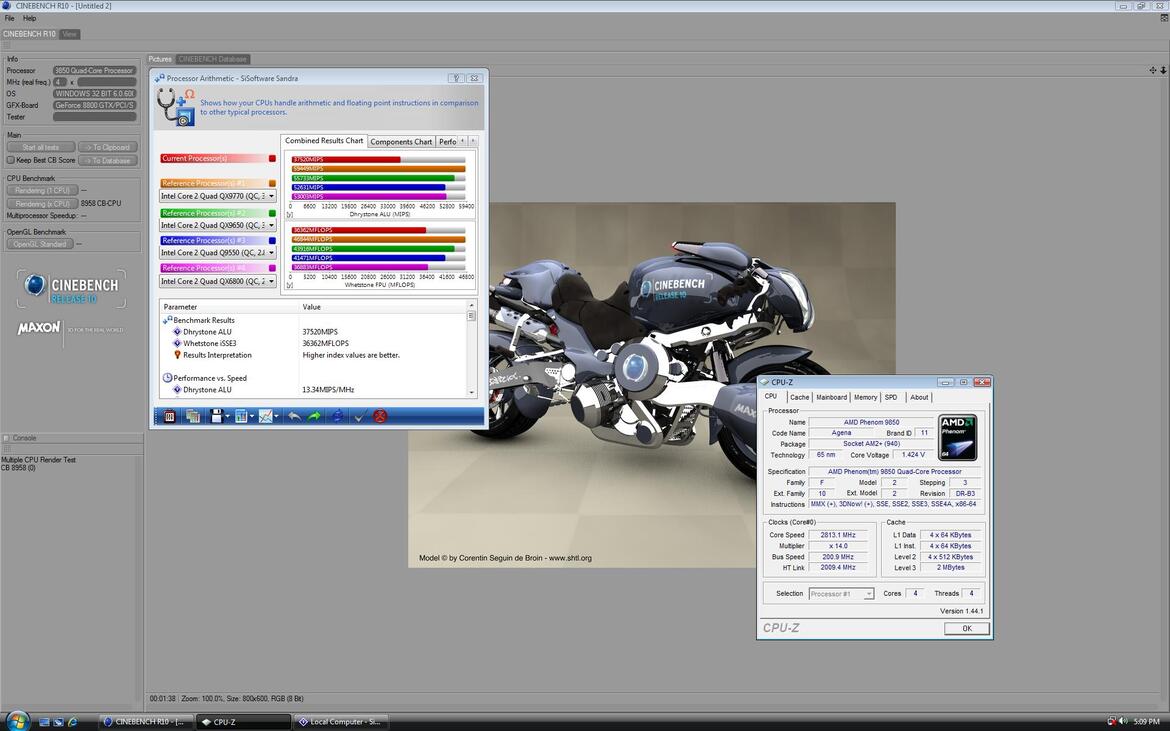This screenshot has width=1170, height=731.
Task: Click the green forward arrow in Sandra toolbar
Action: click(314, 416)
